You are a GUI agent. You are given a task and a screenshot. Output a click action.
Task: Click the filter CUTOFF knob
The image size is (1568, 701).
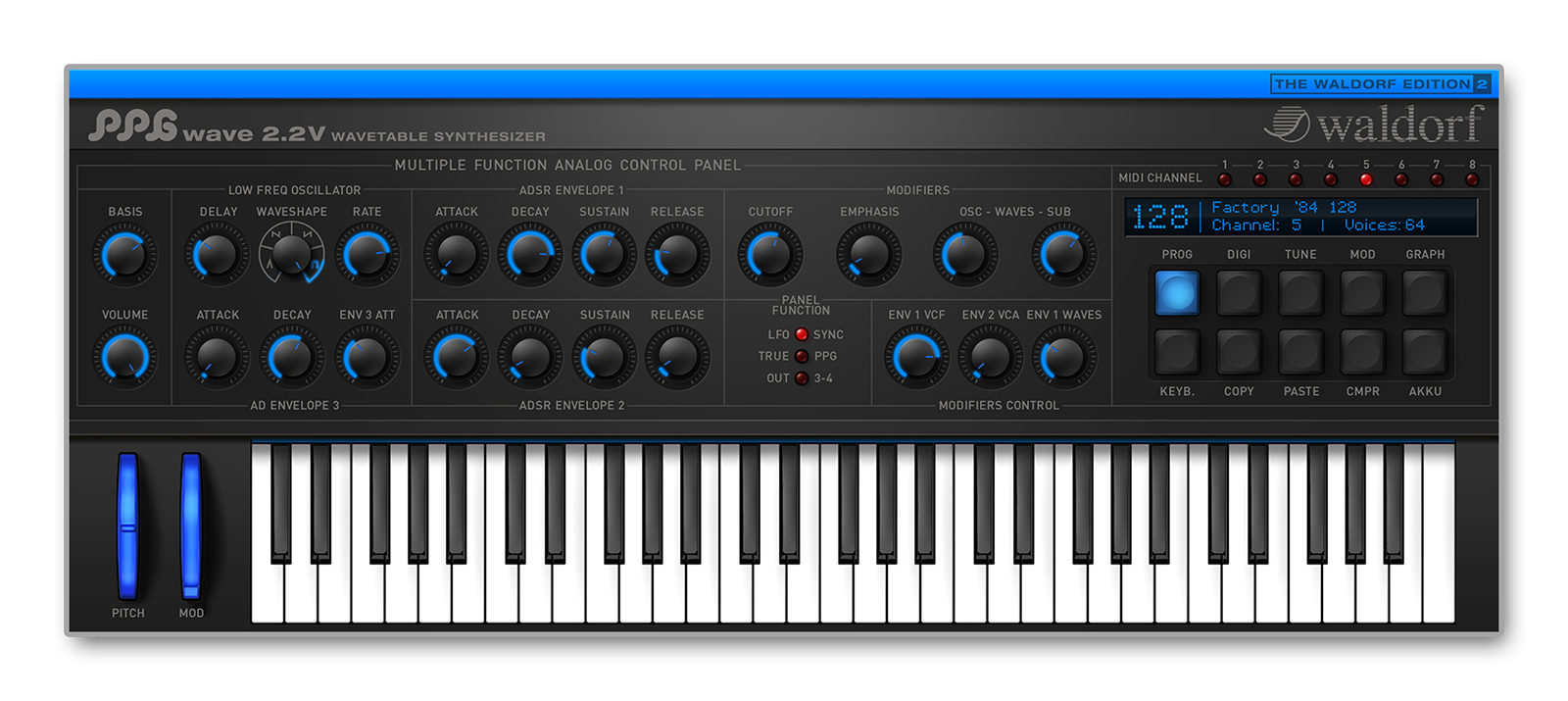tap(770, 255)
